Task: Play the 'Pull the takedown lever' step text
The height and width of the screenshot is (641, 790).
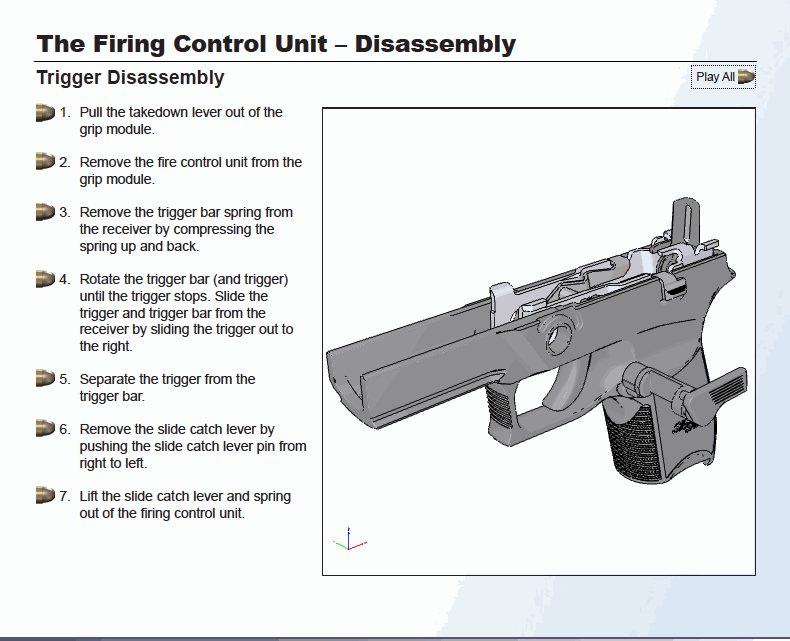Action: point(180,121)
